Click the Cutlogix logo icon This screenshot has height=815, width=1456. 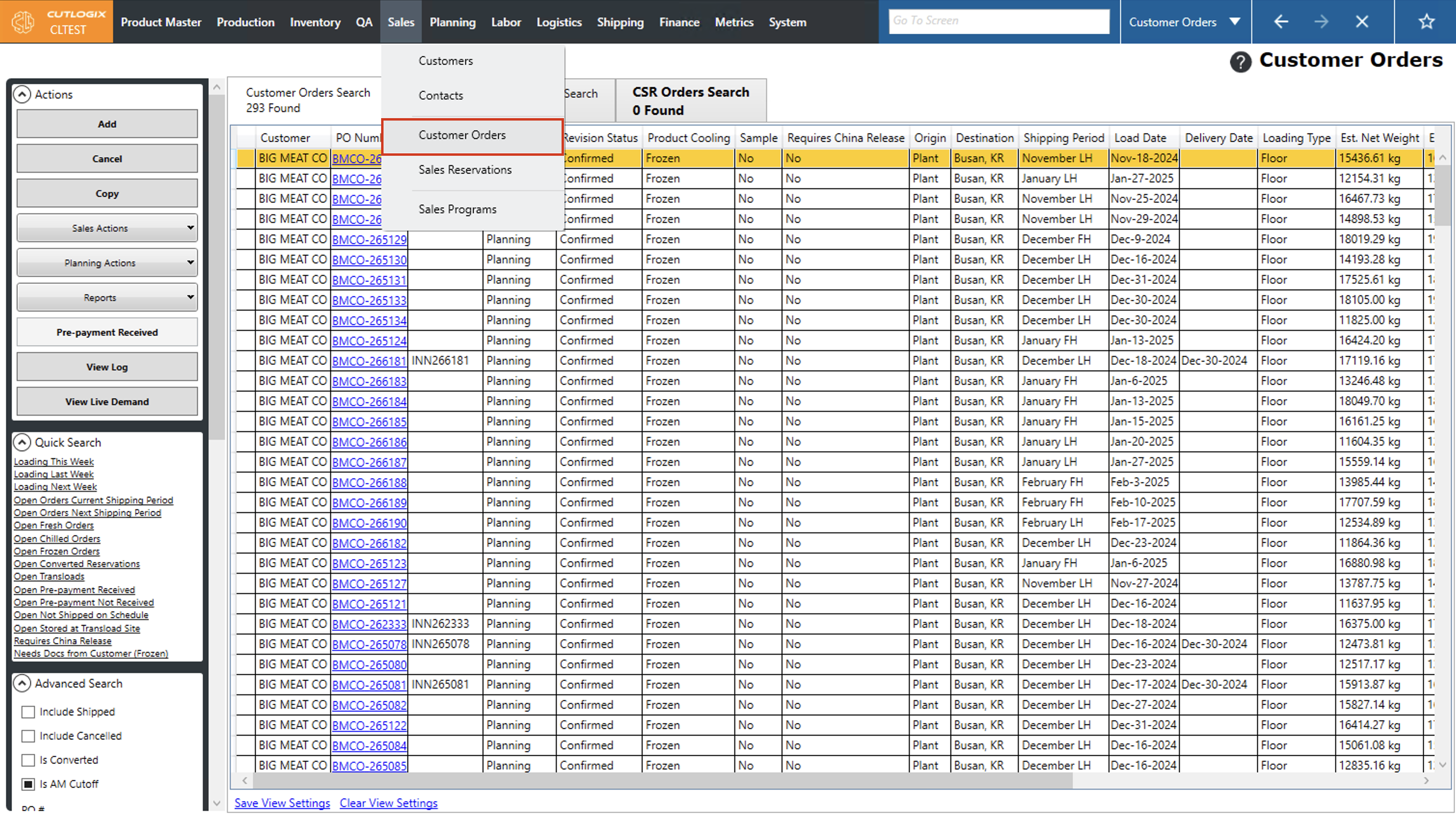pos(24,22)
